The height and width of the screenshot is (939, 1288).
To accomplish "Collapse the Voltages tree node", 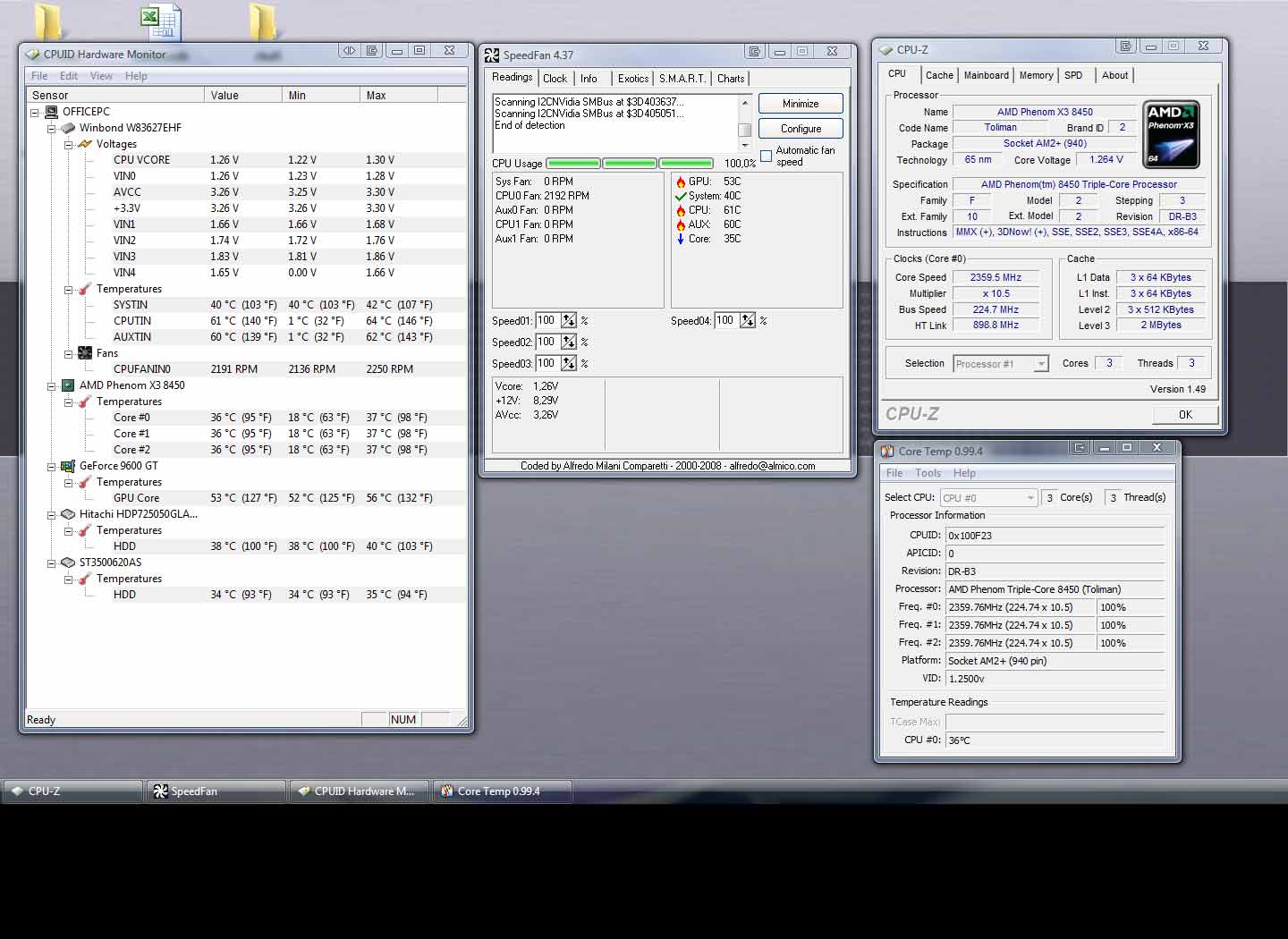I will tap(69, 145).
